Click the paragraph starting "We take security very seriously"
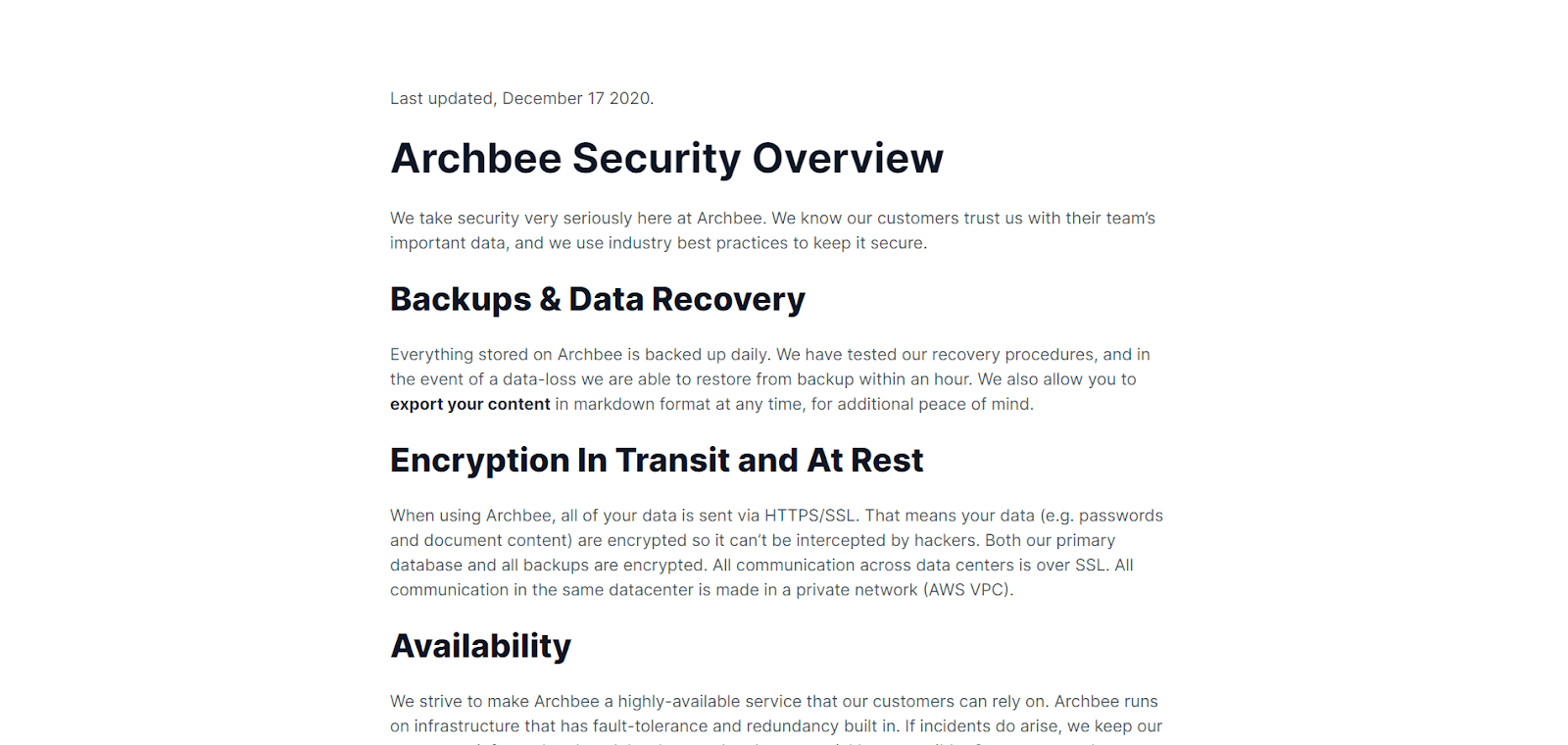This screenshot has width=1568, height=745. [772, 230]
